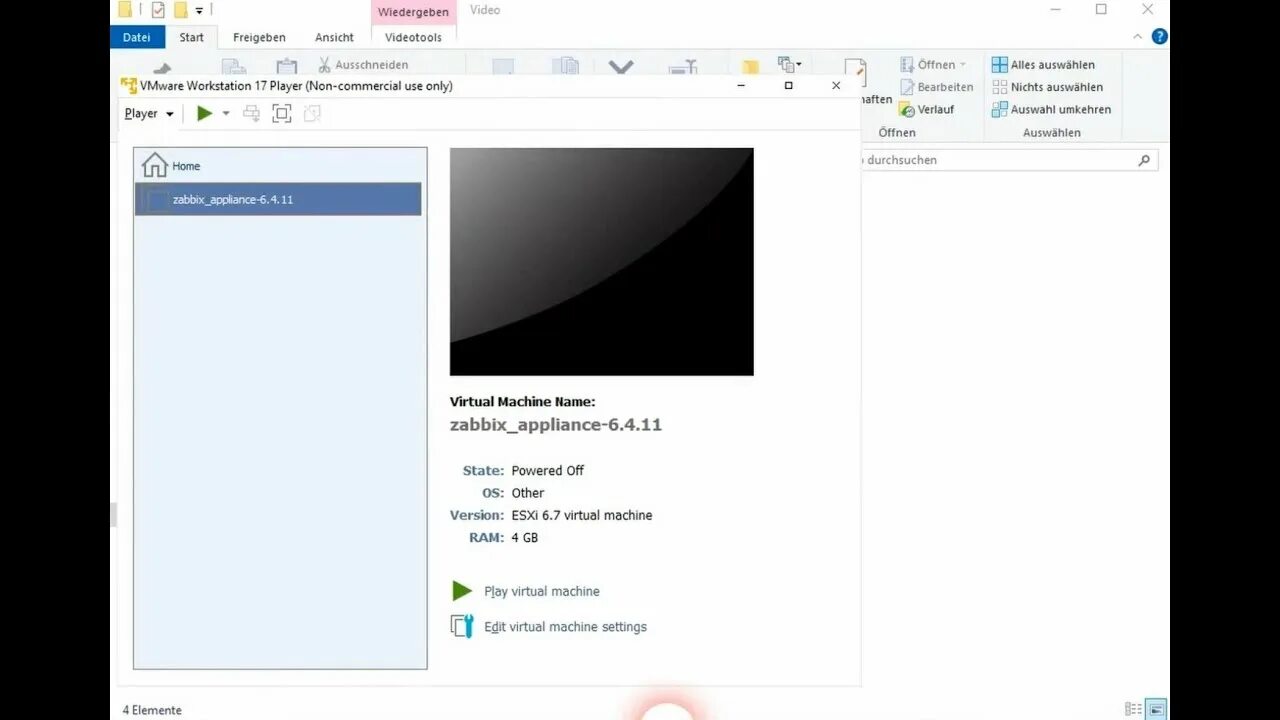The width and height of the screenshot is (1280, 720).
Task: Switch to the Ansicht ribbon tab
Action: click(x=334, y=37)
